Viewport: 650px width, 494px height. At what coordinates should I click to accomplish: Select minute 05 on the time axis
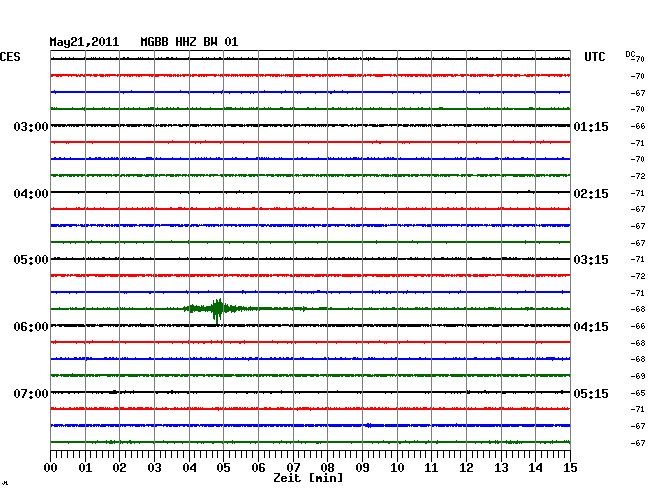coord(223,468)
